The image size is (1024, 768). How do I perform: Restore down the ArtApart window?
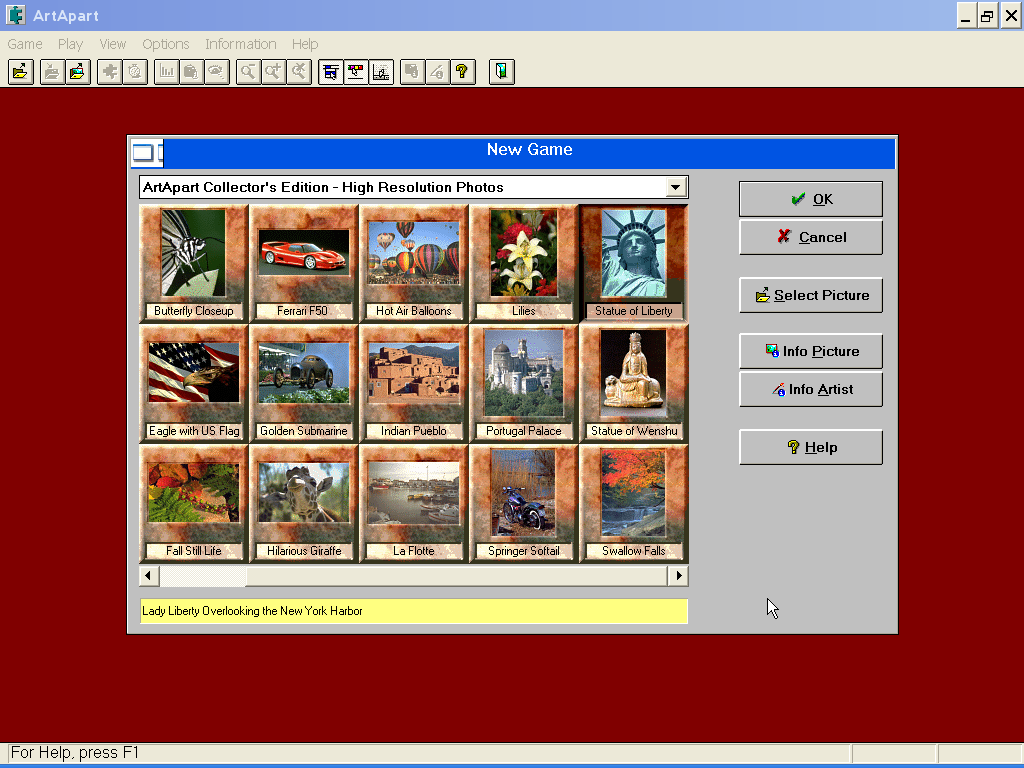pos(987,16)
